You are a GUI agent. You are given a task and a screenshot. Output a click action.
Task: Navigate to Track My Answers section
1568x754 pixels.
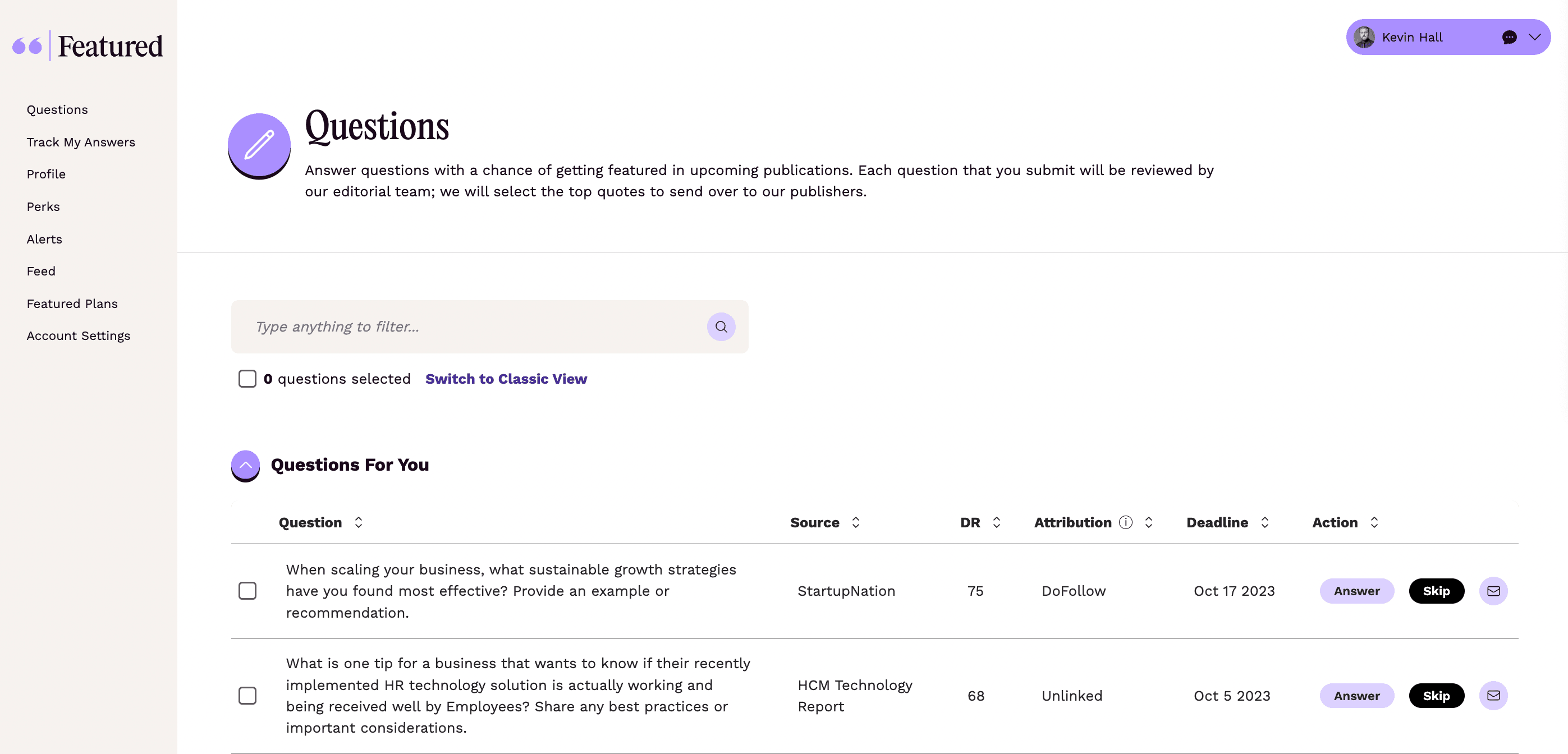[81, 141]
